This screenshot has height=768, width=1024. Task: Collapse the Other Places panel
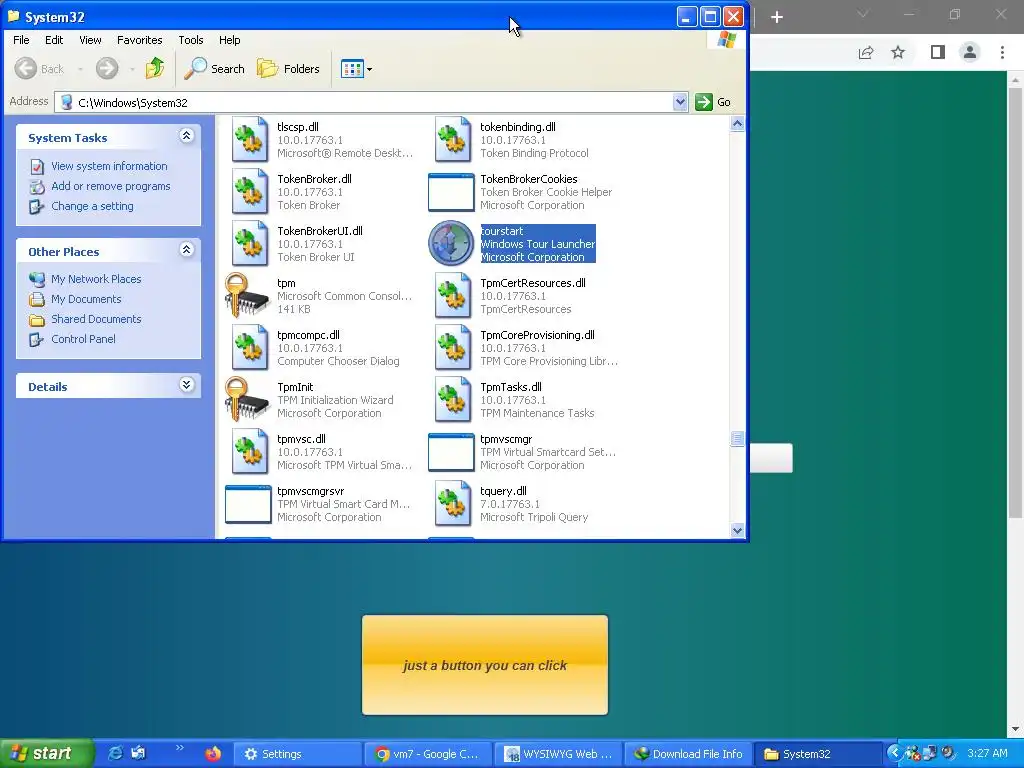(x=186, y=249)
